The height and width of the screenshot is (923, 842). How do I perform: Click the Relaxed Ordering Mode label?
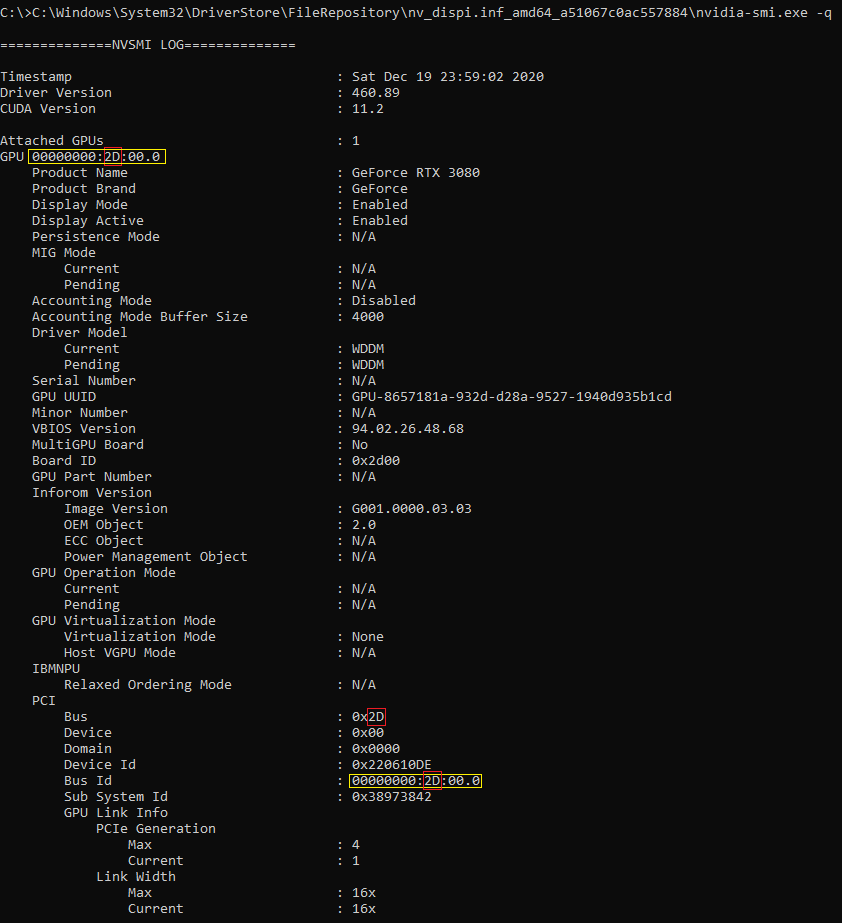[148, 685]
